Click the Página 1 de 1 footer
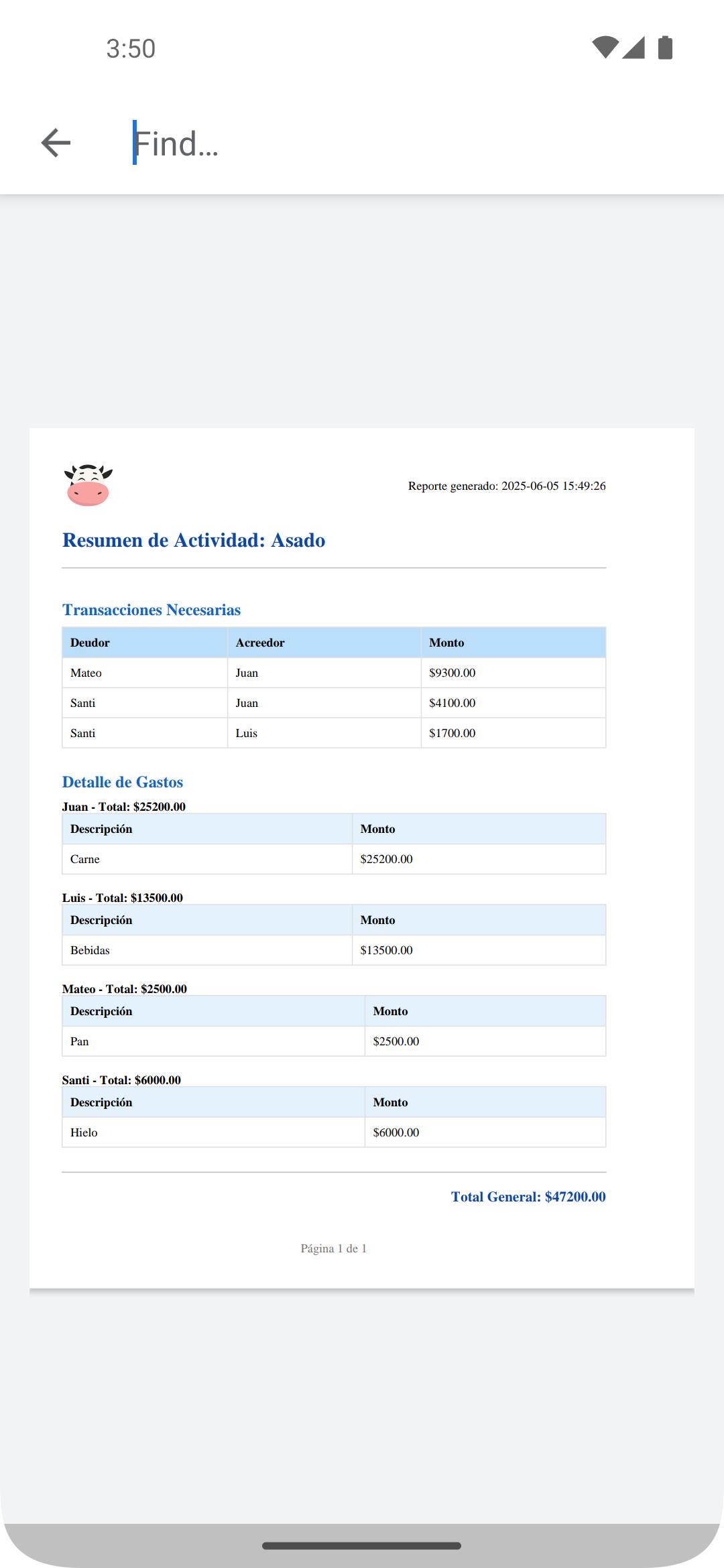 coord(333,1248)
